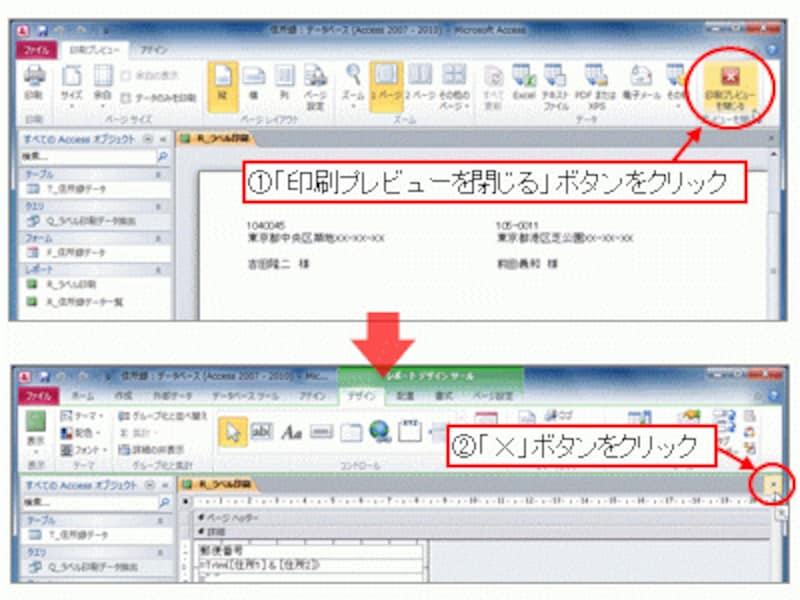Select R_住所録データ一覧 report in navigation pane

click(95, 302)
